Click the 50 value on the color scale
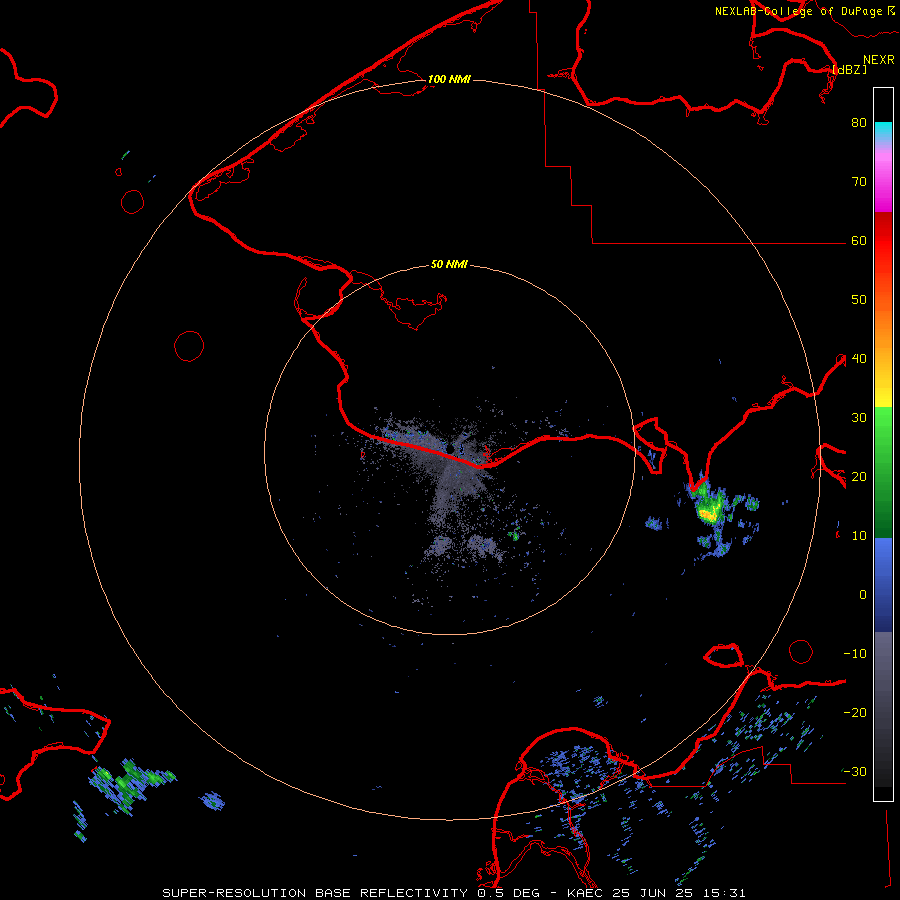Viewport: 900px width, 900px height. click(x=859, y=300)
